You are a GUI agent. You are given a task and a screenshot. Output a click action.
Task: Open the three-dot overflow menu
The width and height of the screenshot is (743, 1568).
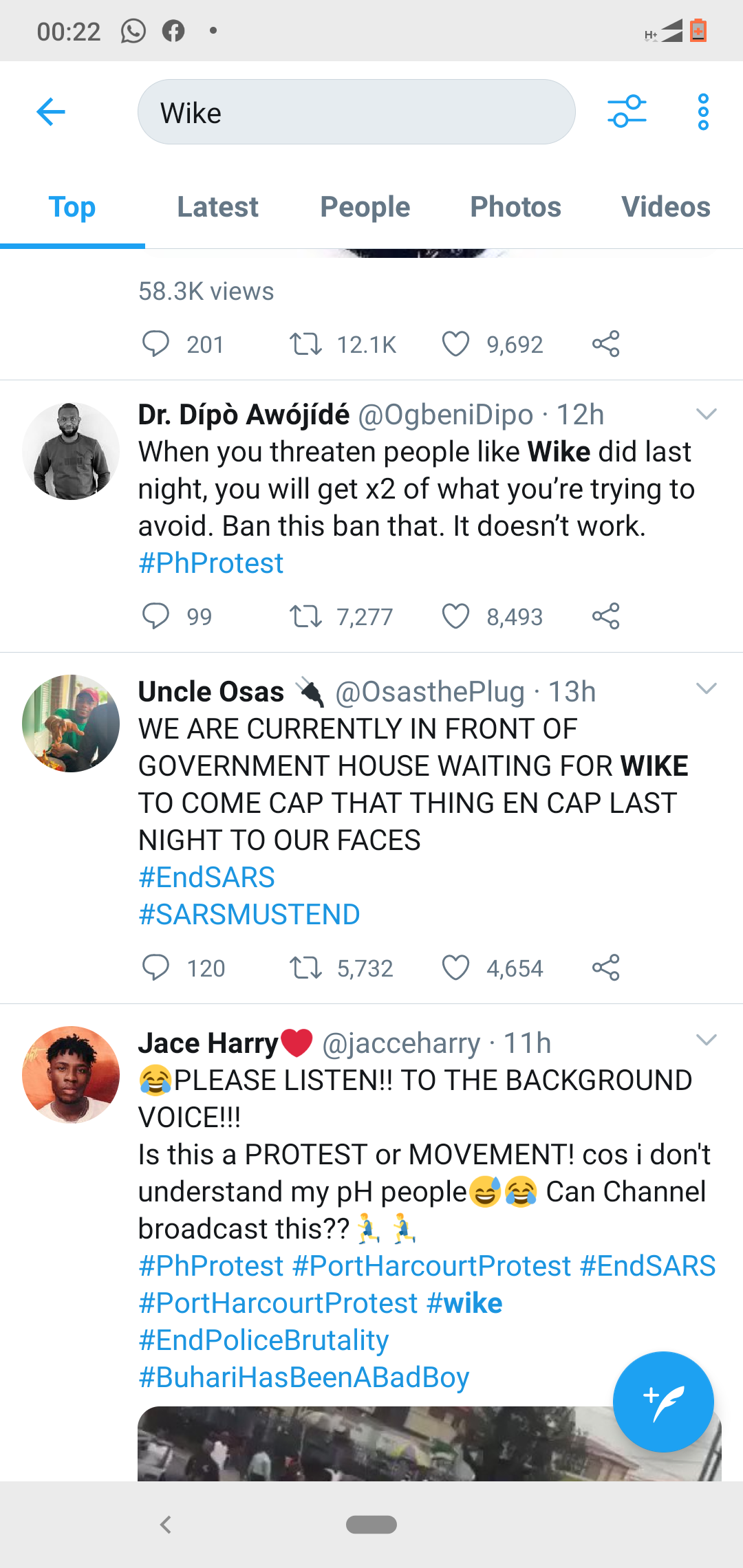click(x=702, y=111)
